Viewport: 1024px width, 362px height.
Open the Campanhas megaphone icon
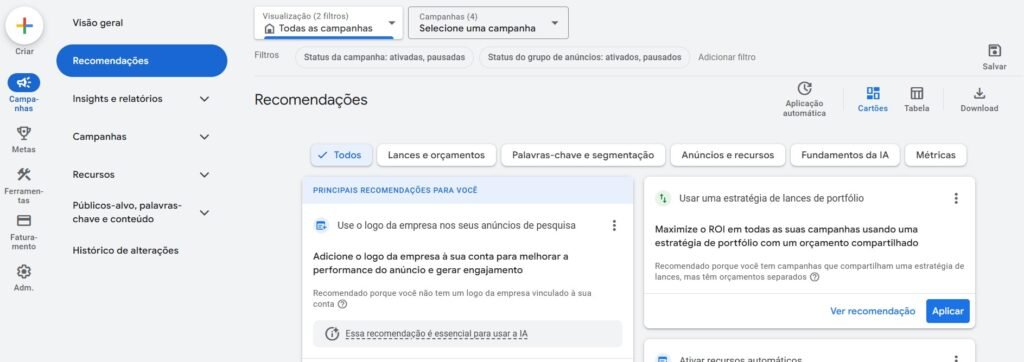pyautogui.click(x=24, y=82)
